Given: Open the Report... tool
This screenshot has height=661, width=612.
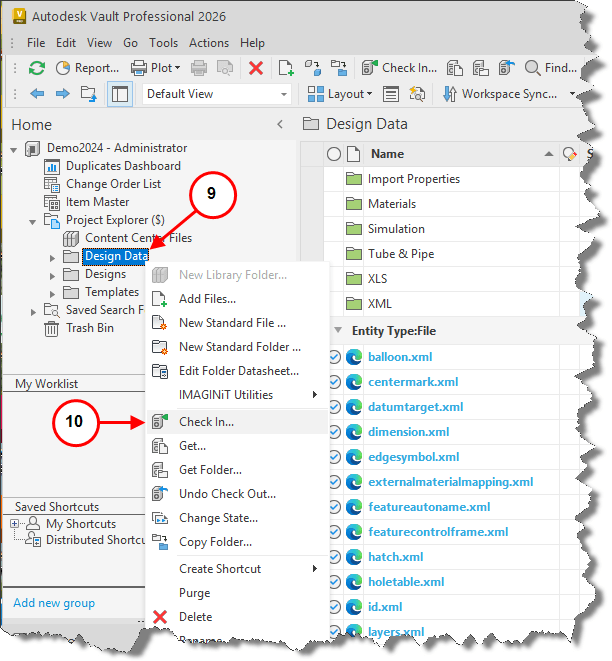Looking at the screenshot, I should pyautogui.click(x=87, y=68).
